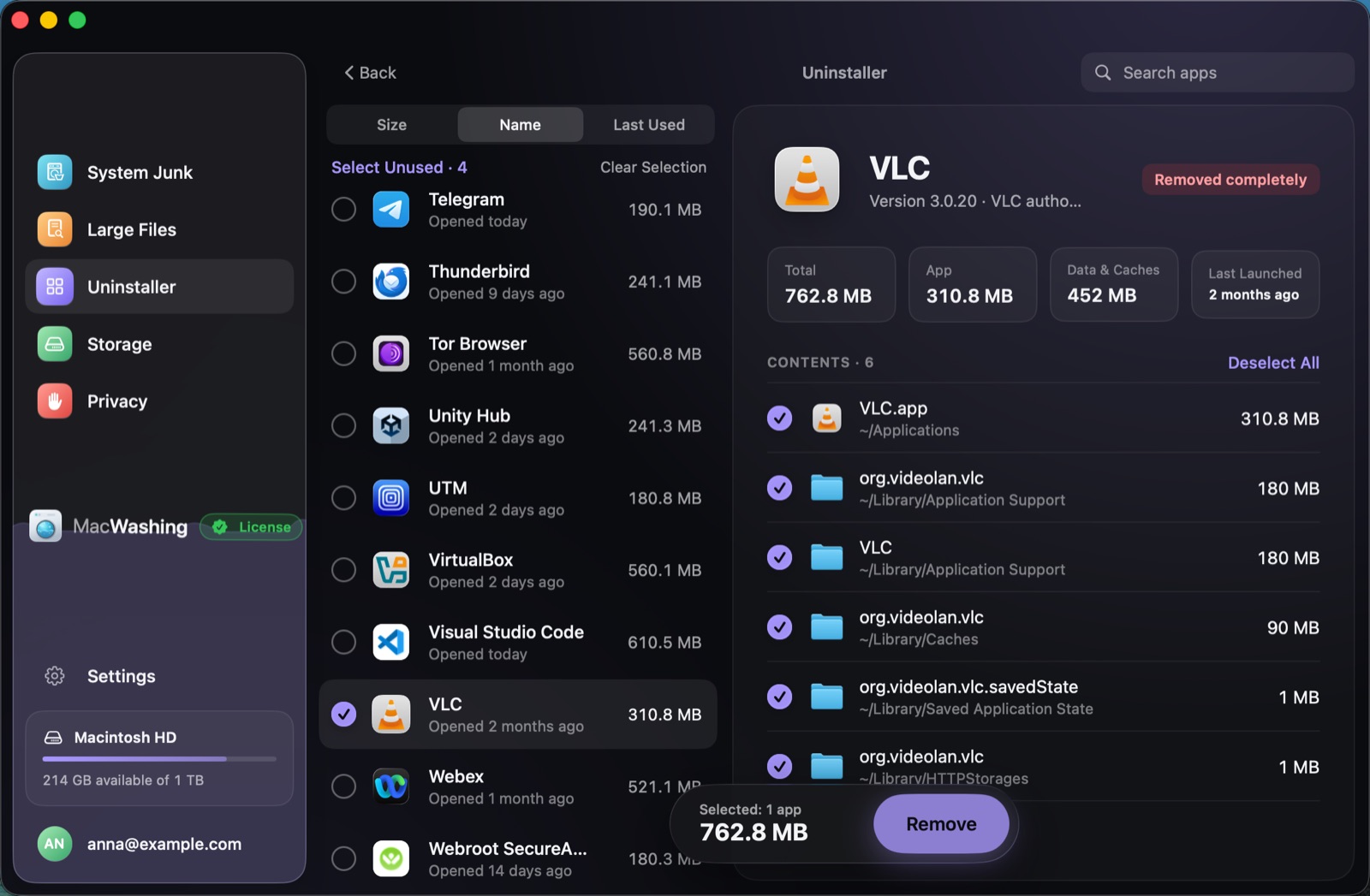Focus the Search apps field

click(x=1217, y=73)
